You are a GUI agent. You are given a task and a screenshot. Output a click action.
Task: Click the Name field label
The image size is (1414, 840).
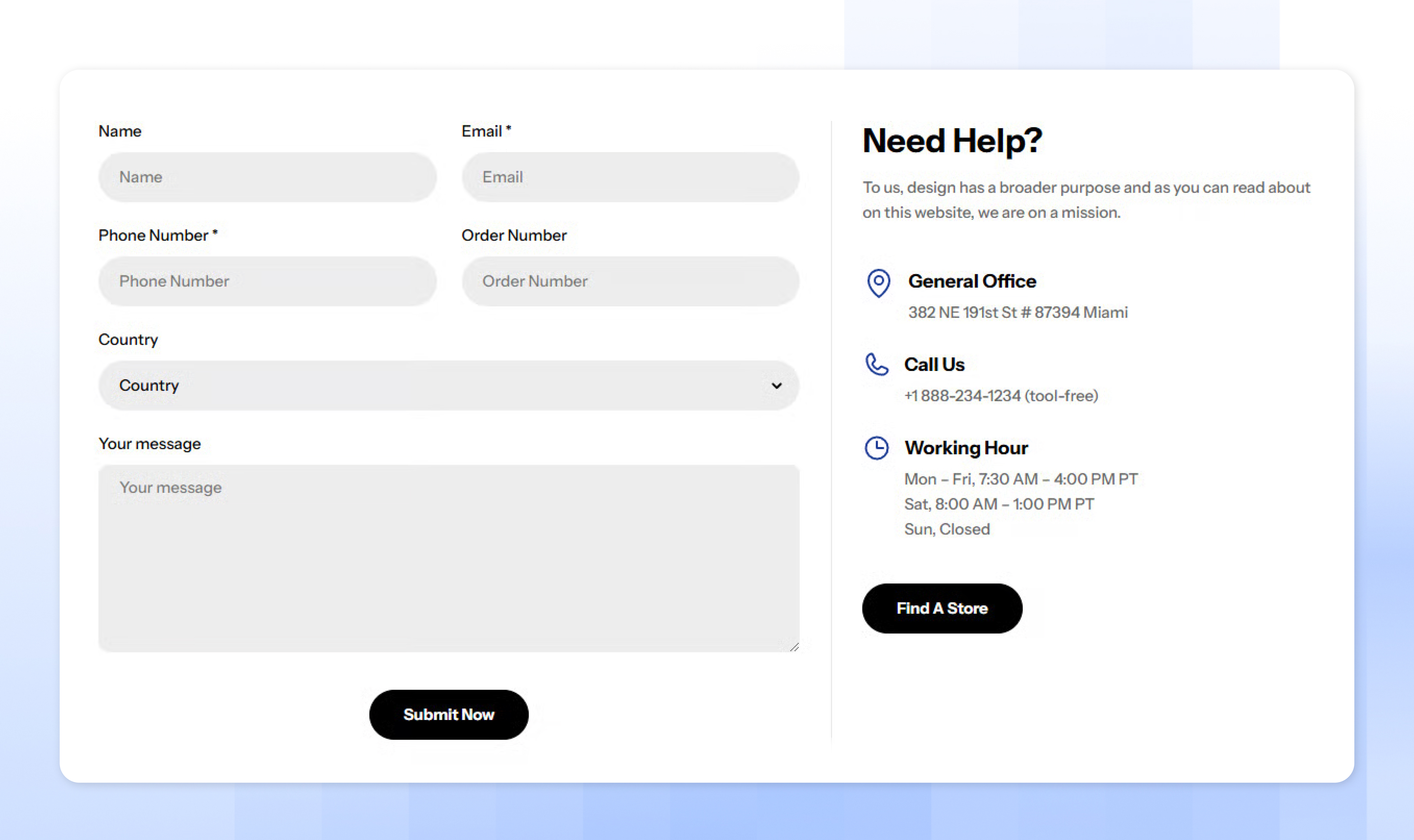(x=120, y=131)
